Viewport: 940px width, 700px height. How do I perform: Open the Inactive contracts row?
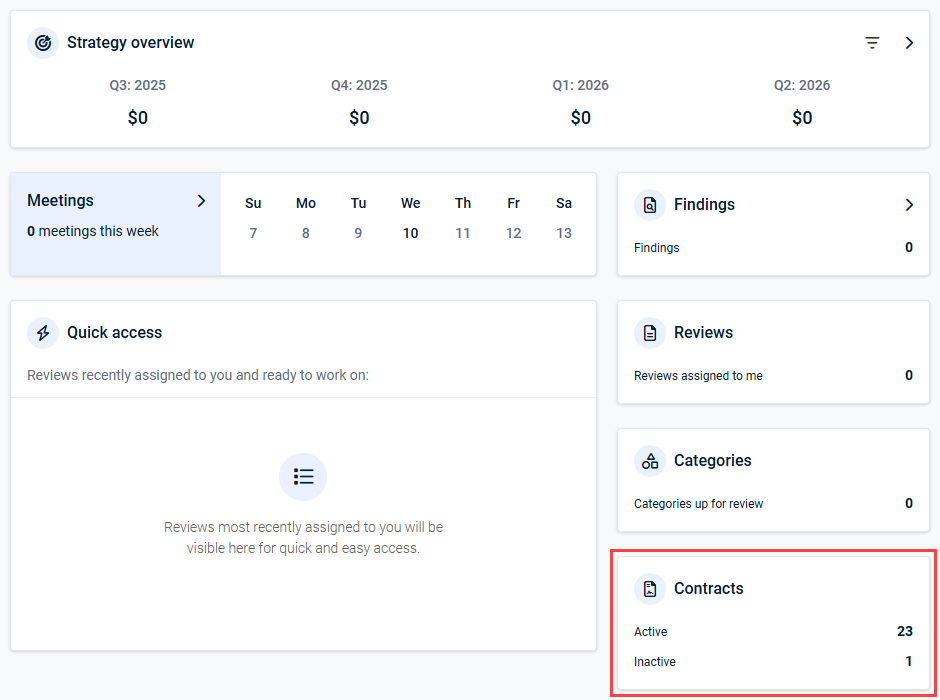[773, 662]
